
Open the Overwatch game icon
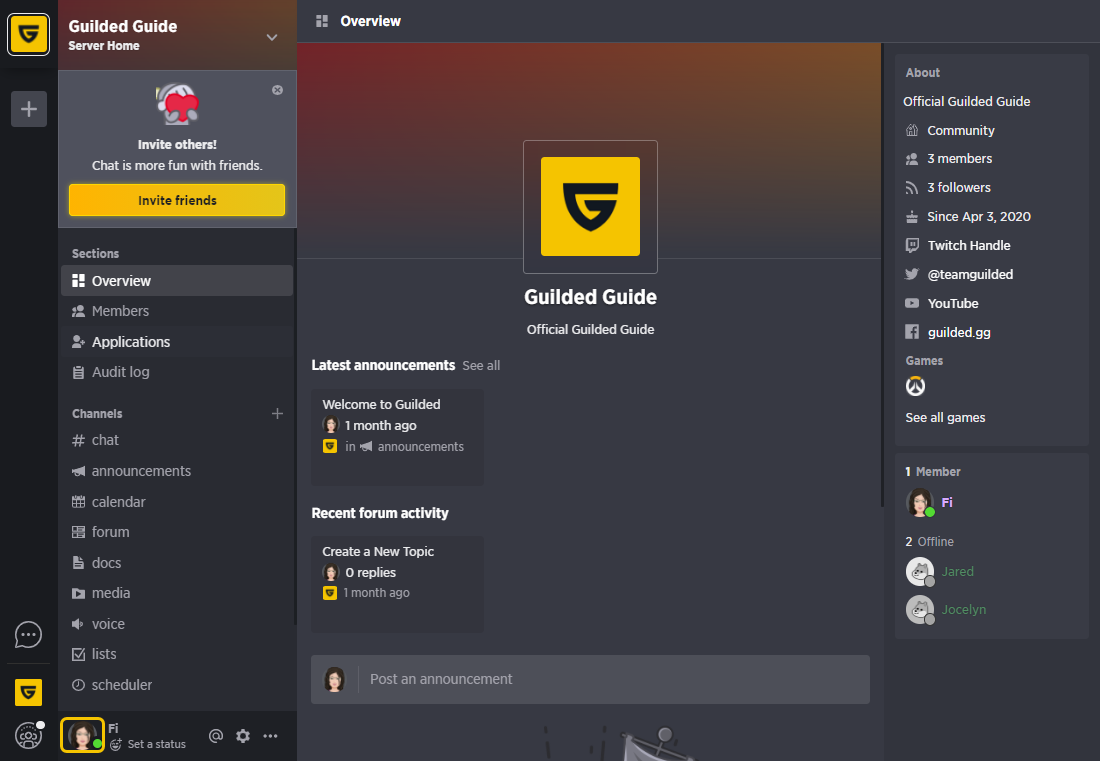pos(915,386)
